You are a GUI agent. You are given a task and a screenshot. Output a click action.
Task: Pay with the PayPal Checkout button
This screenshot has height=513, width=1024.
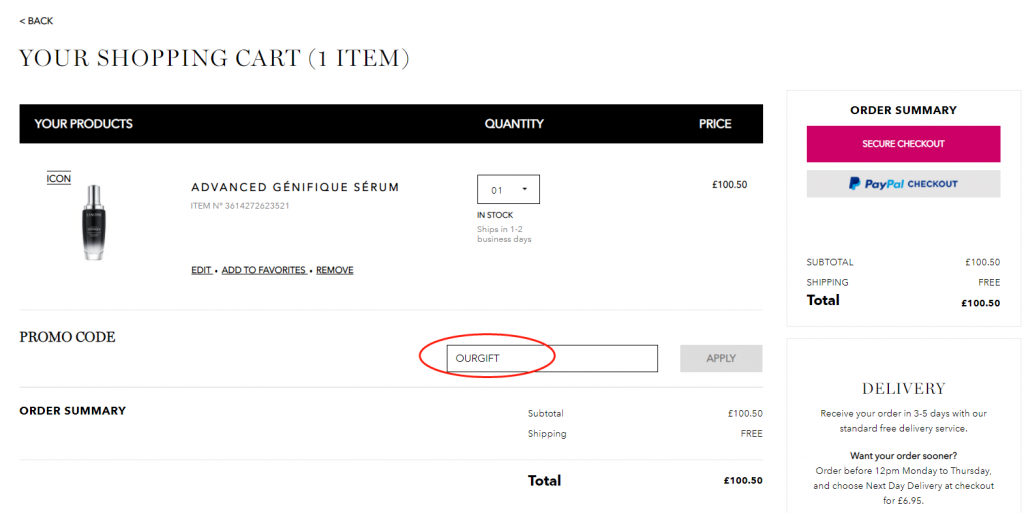pyautogui.click(x=903, y=184)
